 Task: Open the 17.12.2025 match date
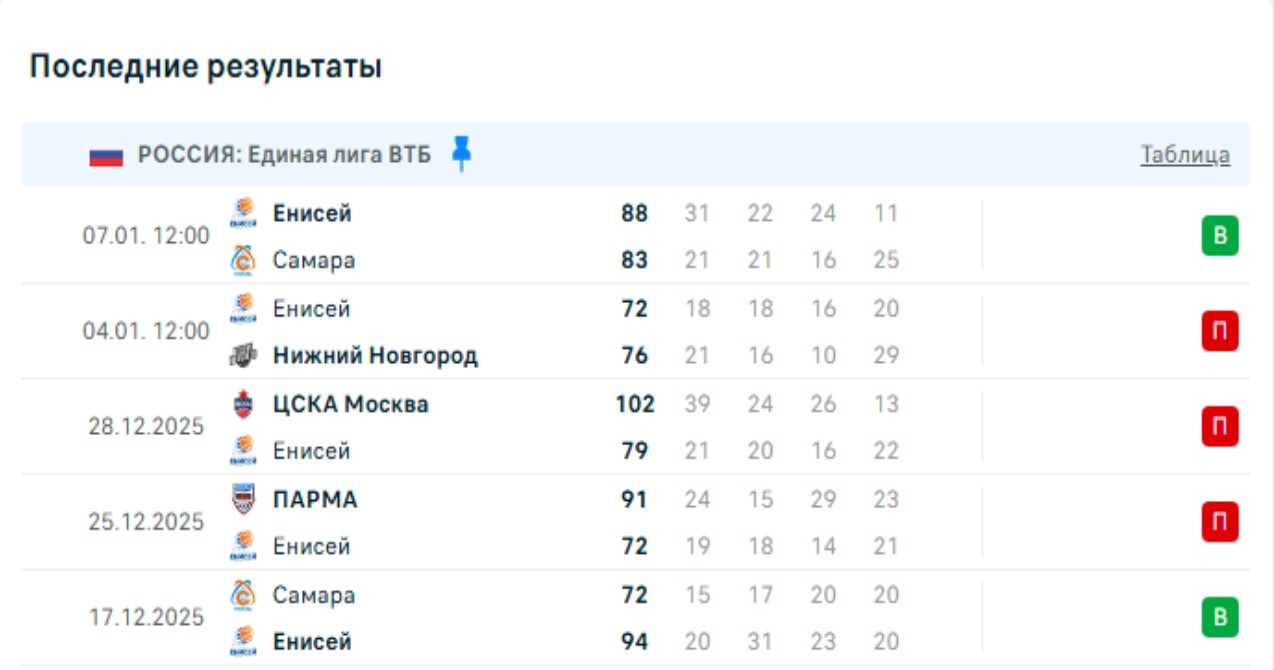(146, 617)
